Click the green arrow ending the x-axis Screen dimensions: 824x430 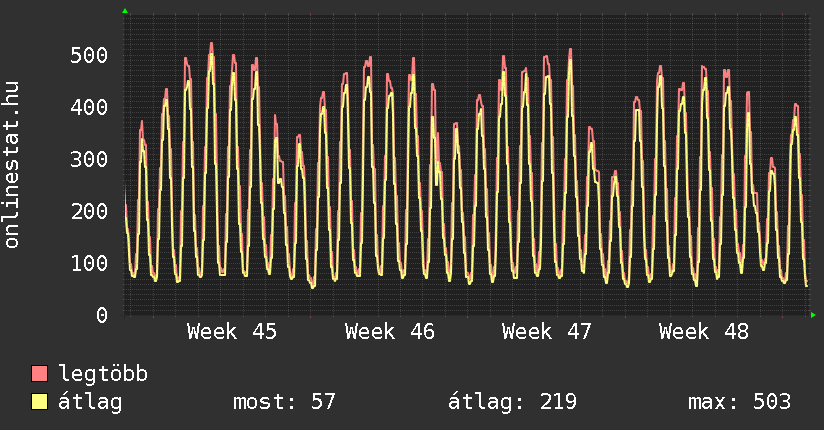click(814, 315)
